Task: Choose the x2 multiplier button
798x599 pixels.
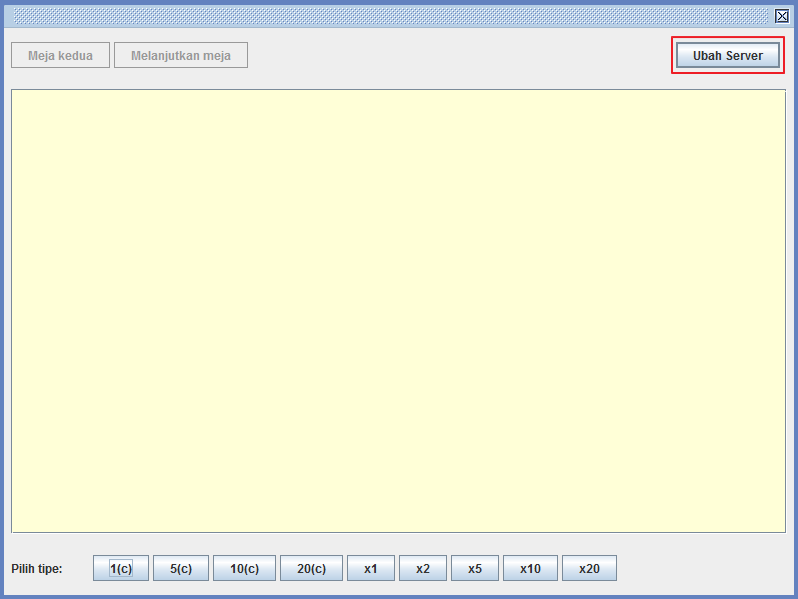Action: tap(423, 568)
